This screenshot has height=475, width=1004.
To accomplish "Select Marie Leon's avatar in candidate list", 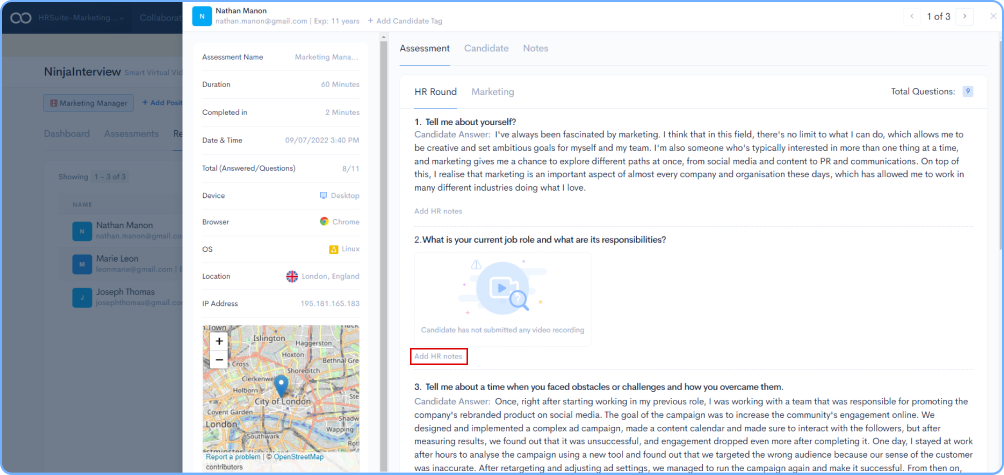I will [x=81, y=264].
